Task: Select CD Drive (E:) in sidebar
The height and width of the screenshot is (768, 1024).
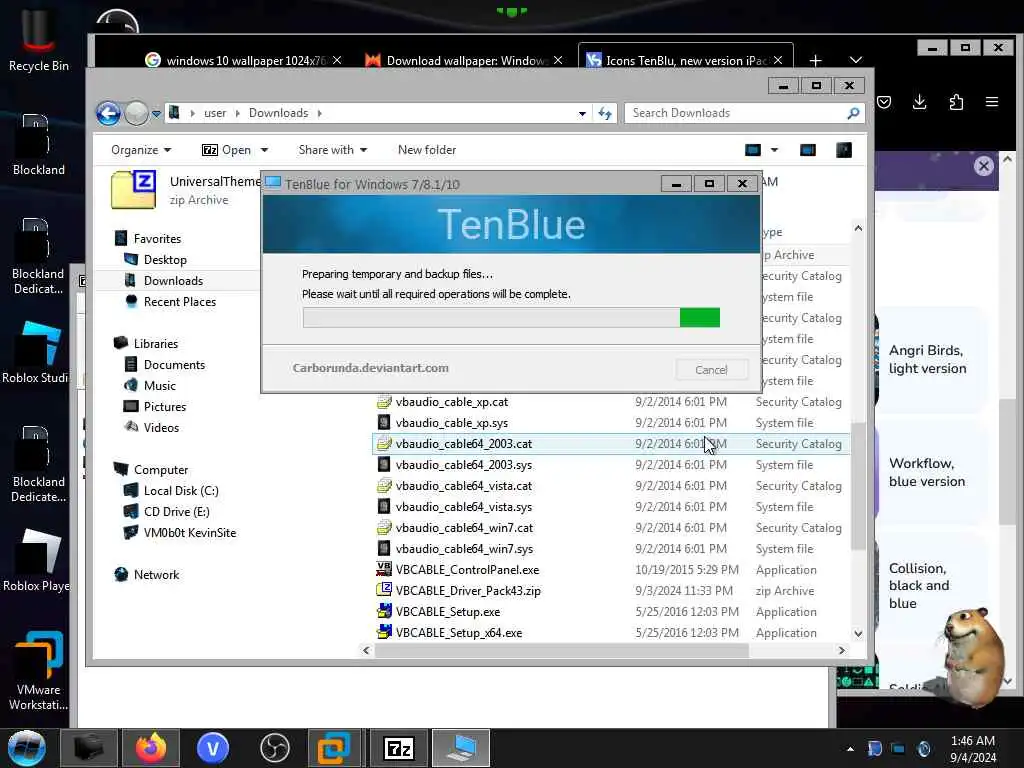Action: [x=176, y=512]
